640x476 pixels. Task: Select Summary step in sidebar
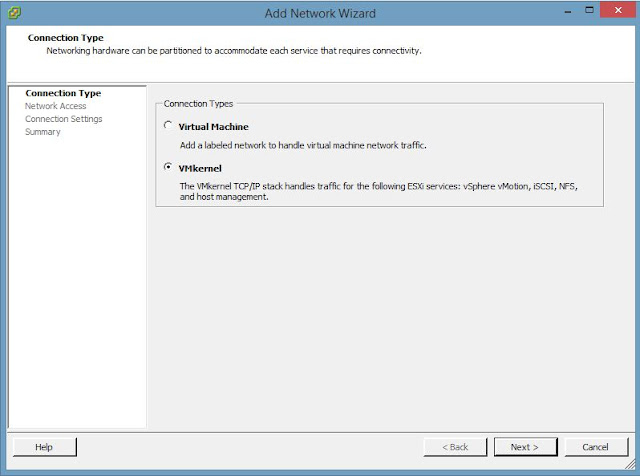click(42, 132)
